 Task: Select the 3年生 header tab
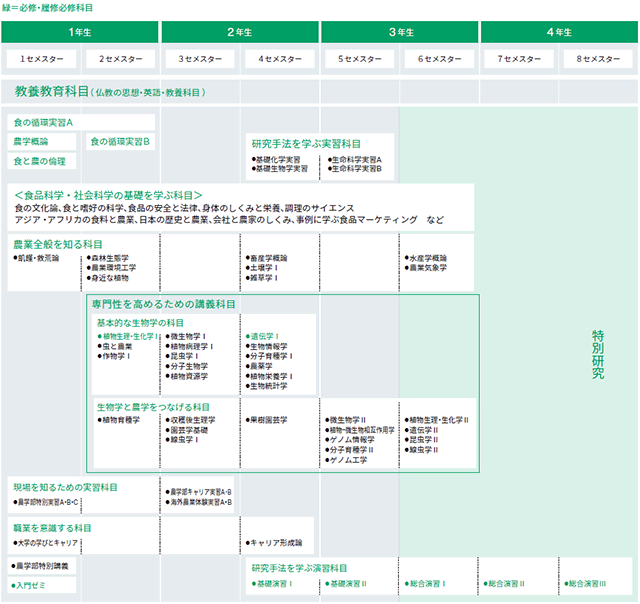pyautogui.click(x=399, y=32)
